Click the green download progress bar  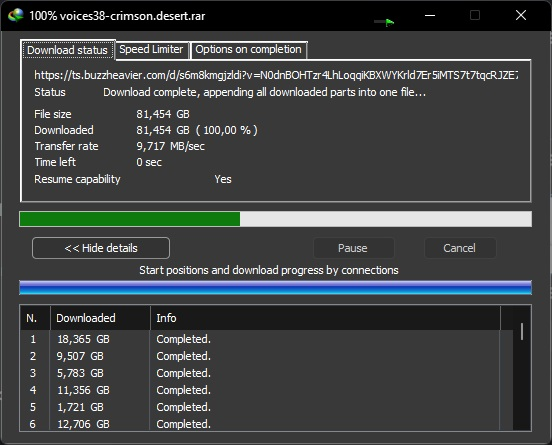275,219
